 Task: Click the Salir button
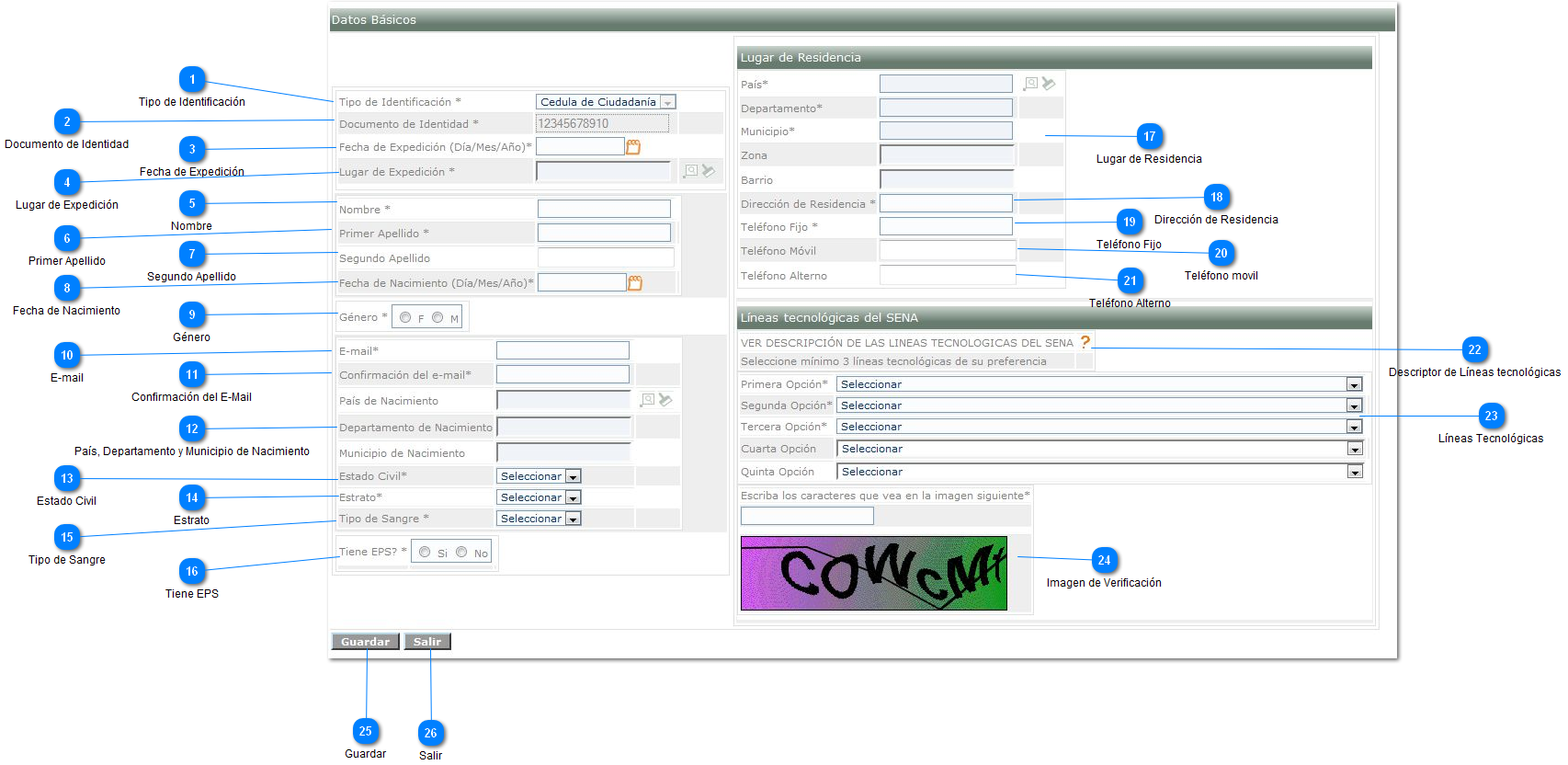(427, 642)
